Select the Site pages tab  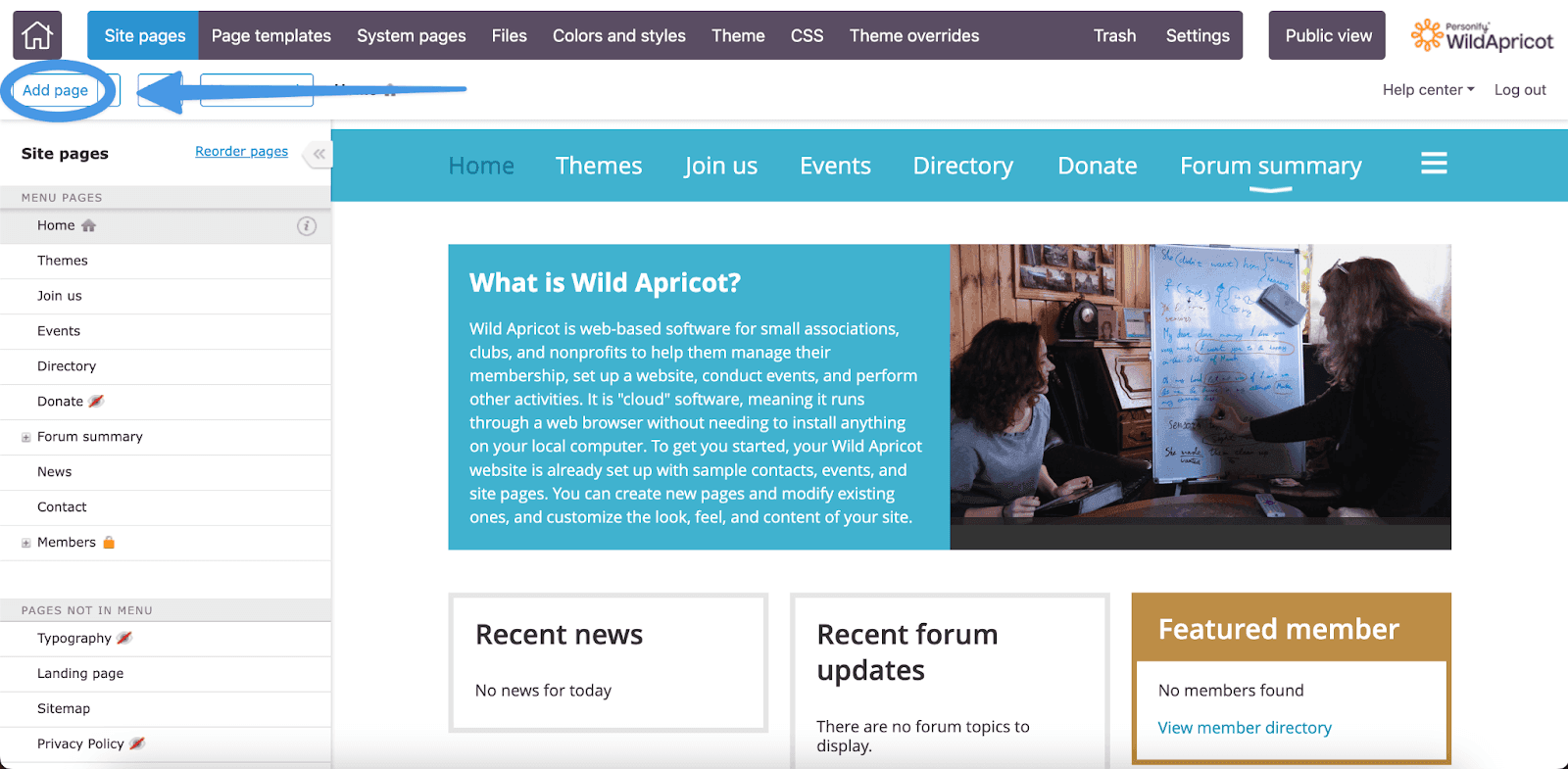coord(144,35)
